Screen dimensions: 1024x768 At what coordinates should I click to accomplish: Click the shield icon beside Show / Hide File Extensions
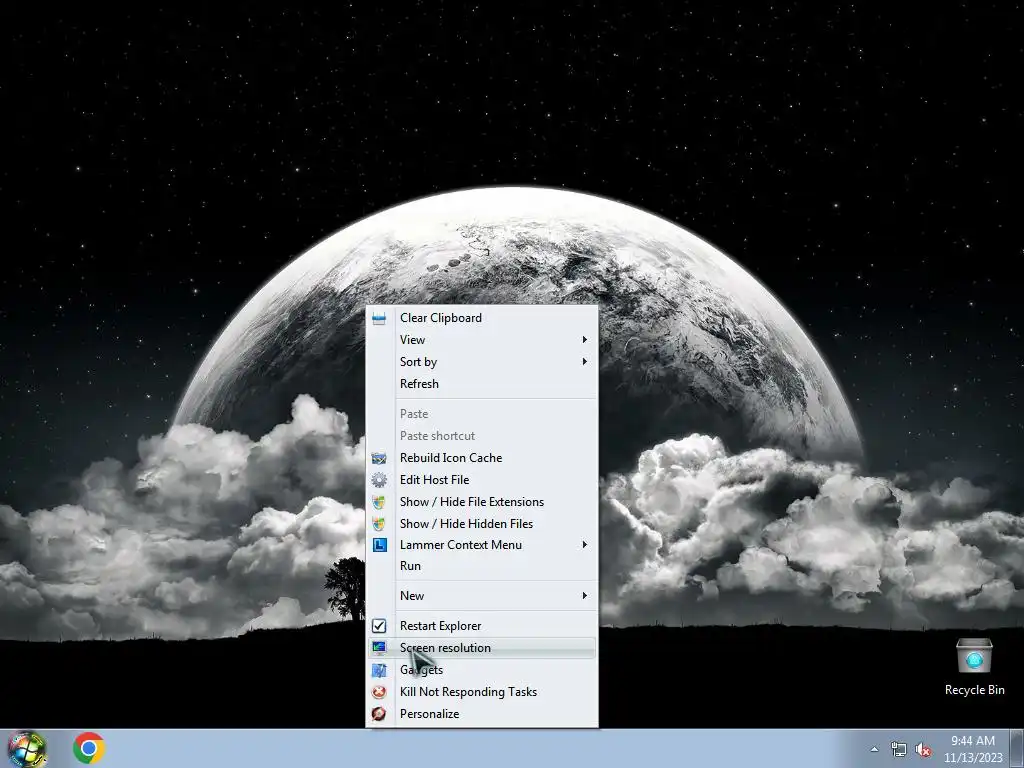click(379, 502)
